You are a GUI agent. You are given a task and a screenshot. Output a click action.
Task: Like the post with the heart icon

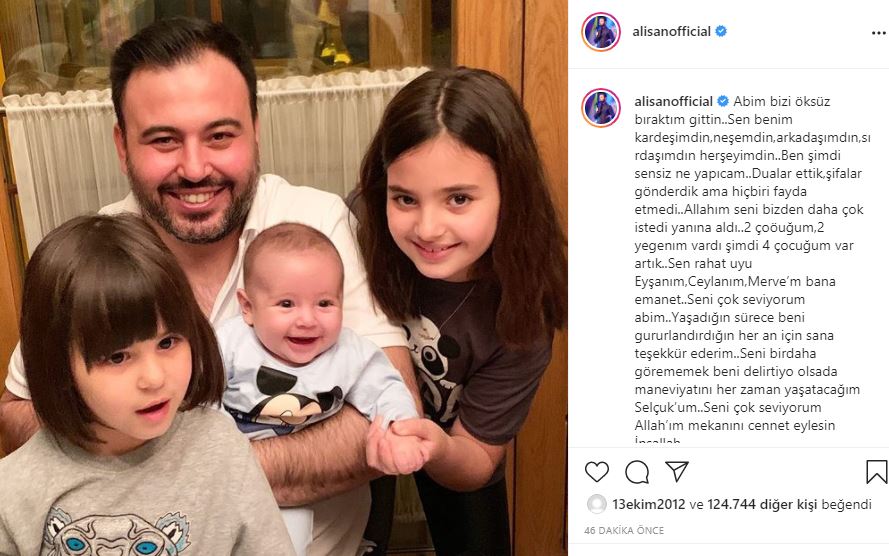click(596, 472)
